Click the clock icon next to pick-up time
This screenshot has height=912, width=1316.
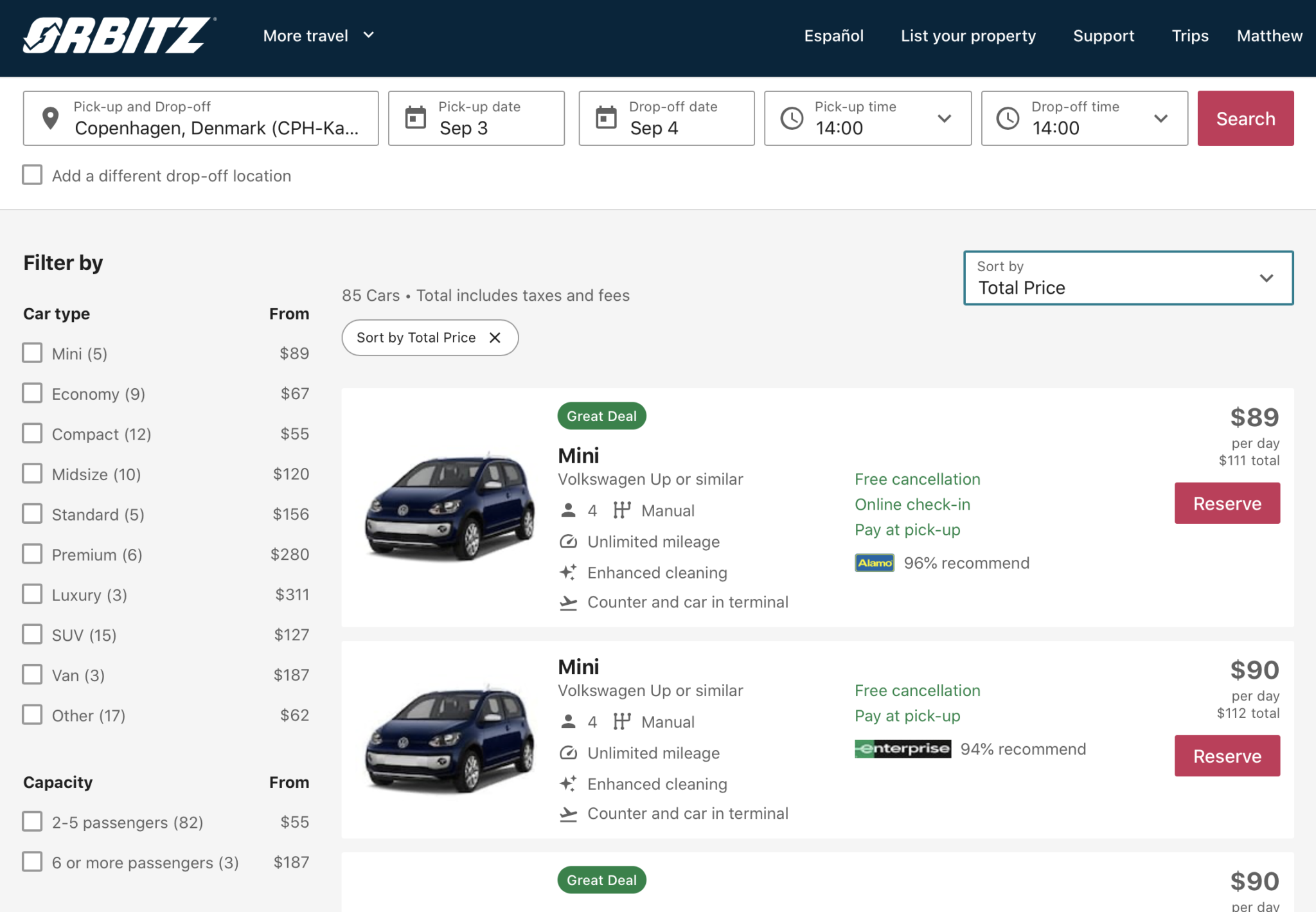click(x=791, y=118)
